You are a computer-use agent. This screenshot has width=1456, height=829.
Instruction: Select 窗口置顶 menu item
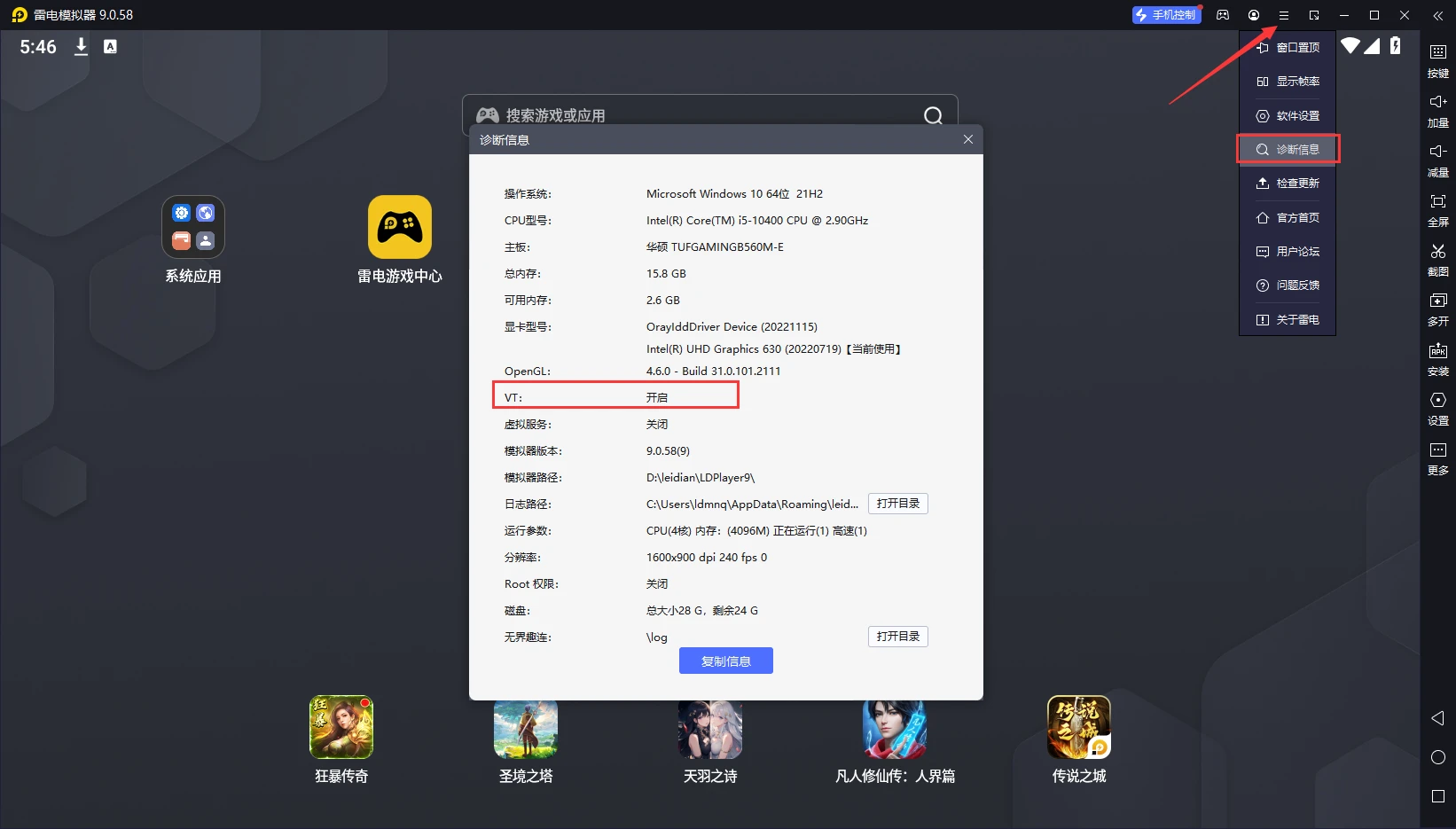pos(1288,47)
